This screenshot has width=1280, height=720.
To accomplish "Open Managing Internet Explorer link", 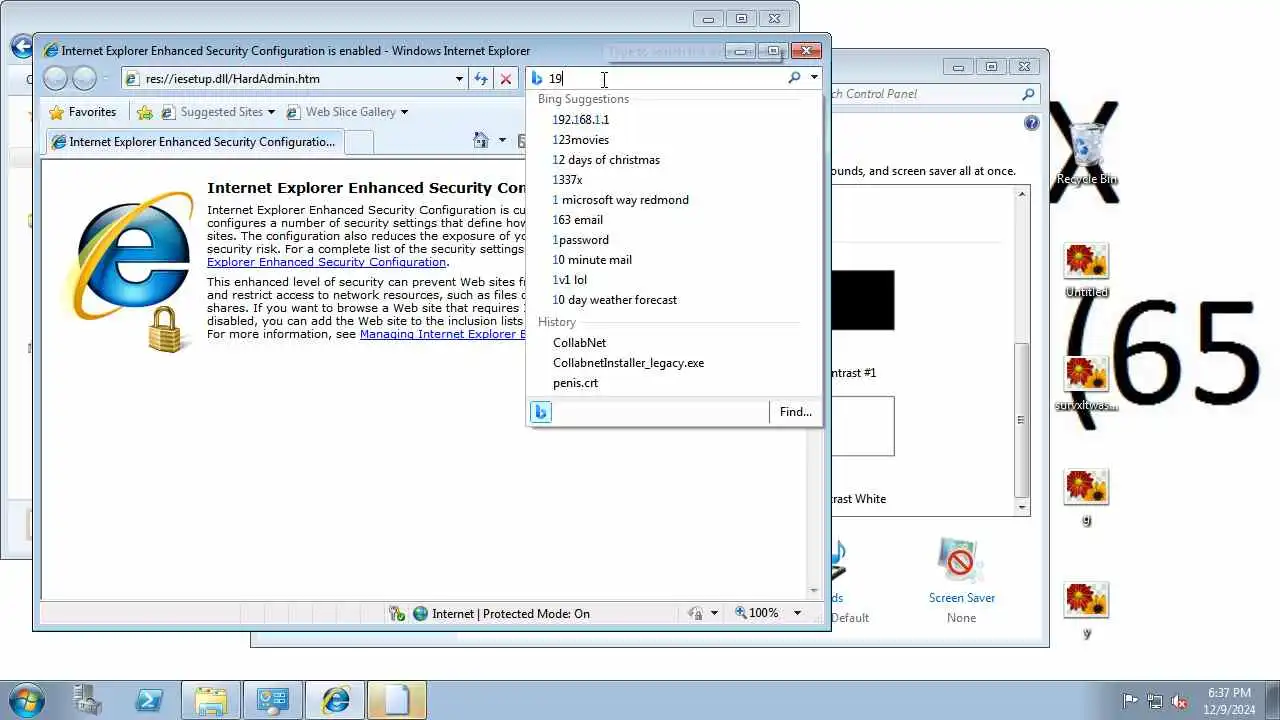I will click(442, 334).
